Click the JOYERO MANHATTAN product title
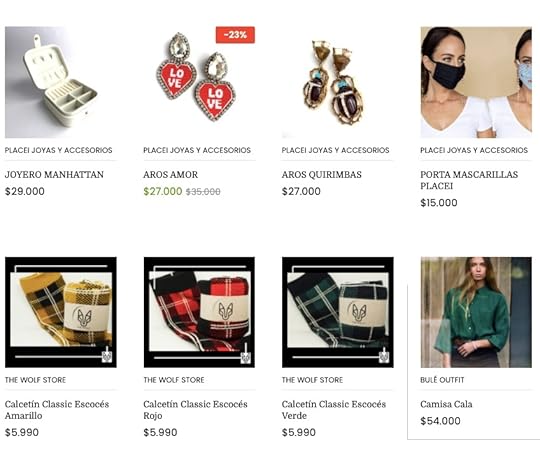Viewport: 540px width, 458px height. (54, 175)
